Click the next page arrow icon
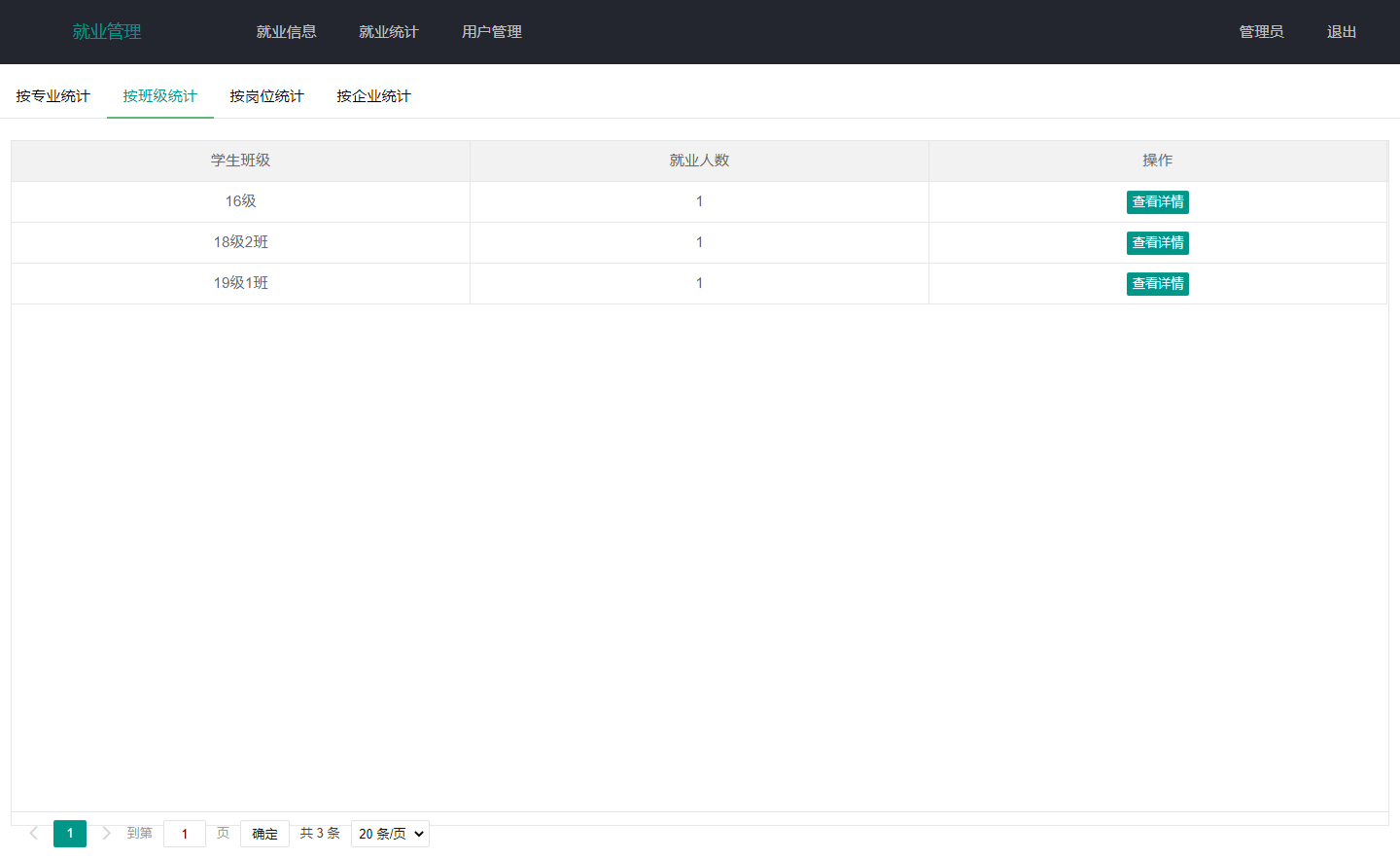1400x858 pixels. coord(106,834)
